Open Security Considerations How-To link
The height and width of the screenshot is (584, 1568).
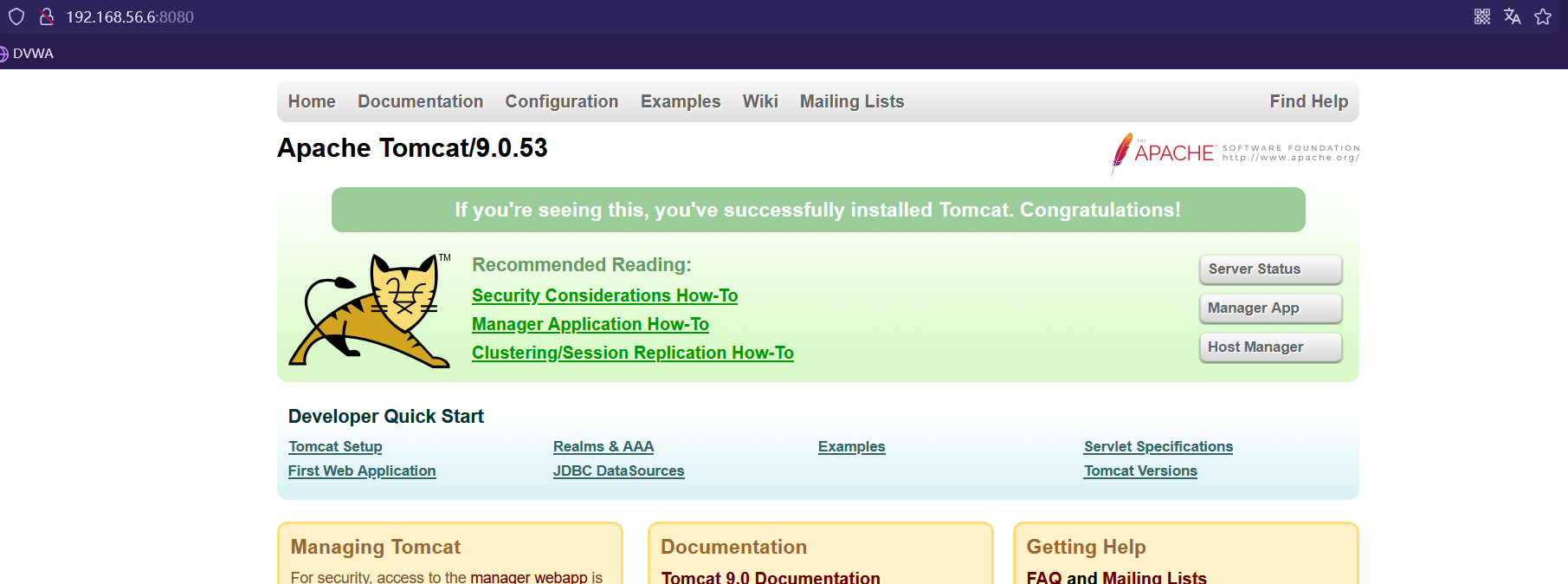[604, 295]
